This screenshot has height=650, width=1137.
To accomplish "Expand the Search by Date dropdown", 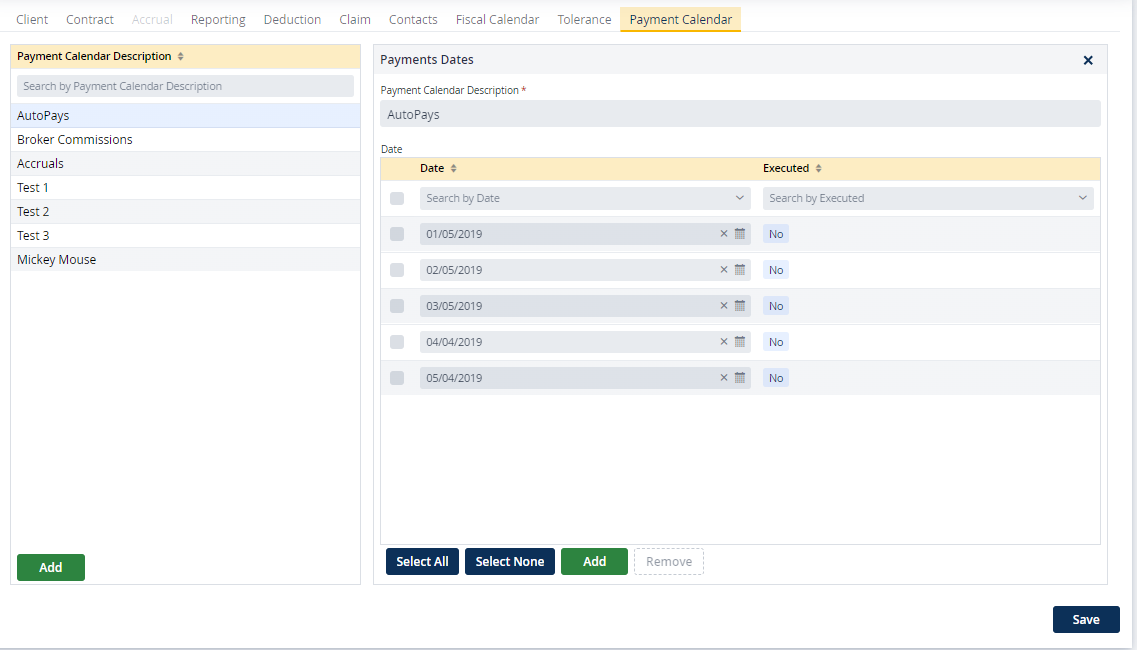I will coord(739,198).
